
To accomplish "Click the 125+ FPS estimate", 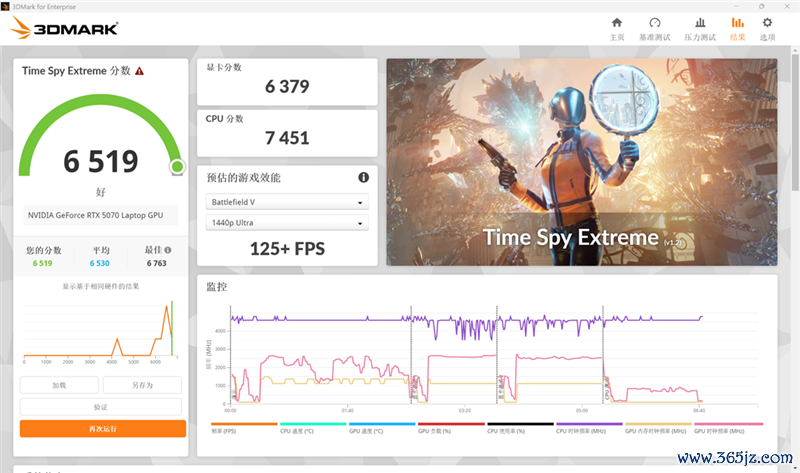I will (287, 249).
